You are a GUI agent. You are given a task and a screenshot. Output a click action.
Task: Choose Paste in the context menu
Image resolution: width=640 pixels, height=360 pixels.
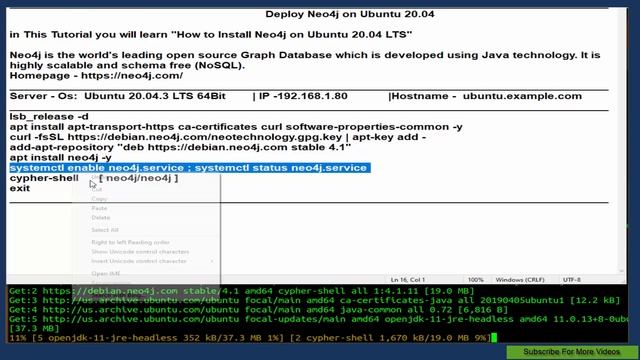pos(99,208)
